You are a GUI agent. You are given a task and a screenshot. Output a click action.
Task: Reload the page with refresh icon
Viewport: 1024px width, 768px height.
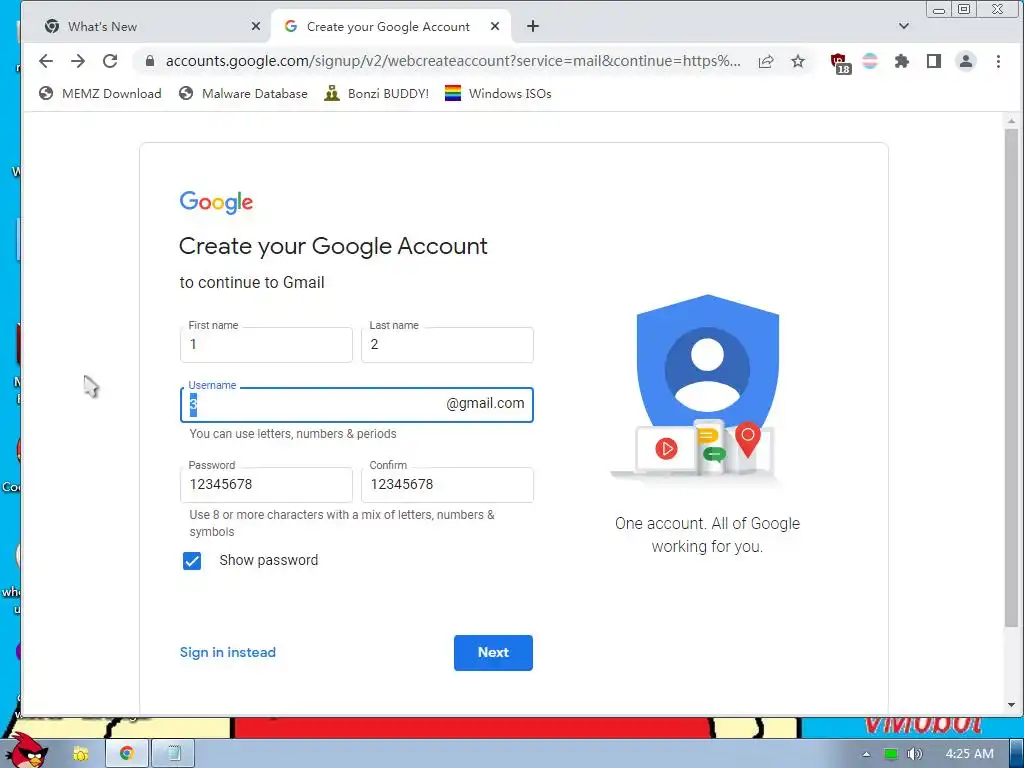pyautogui.click(x=110, y=61)
